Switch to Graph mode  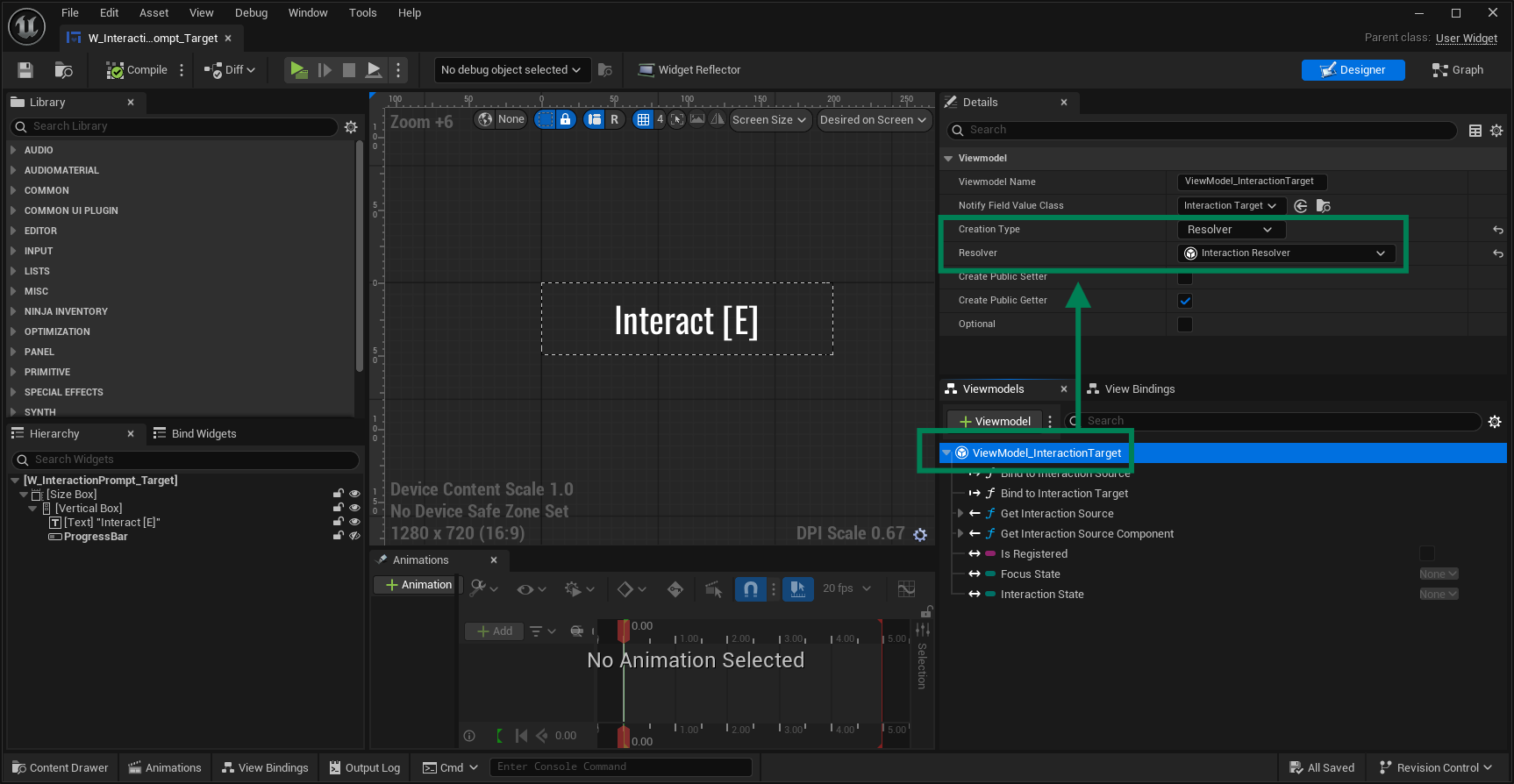pos(1457,70)
